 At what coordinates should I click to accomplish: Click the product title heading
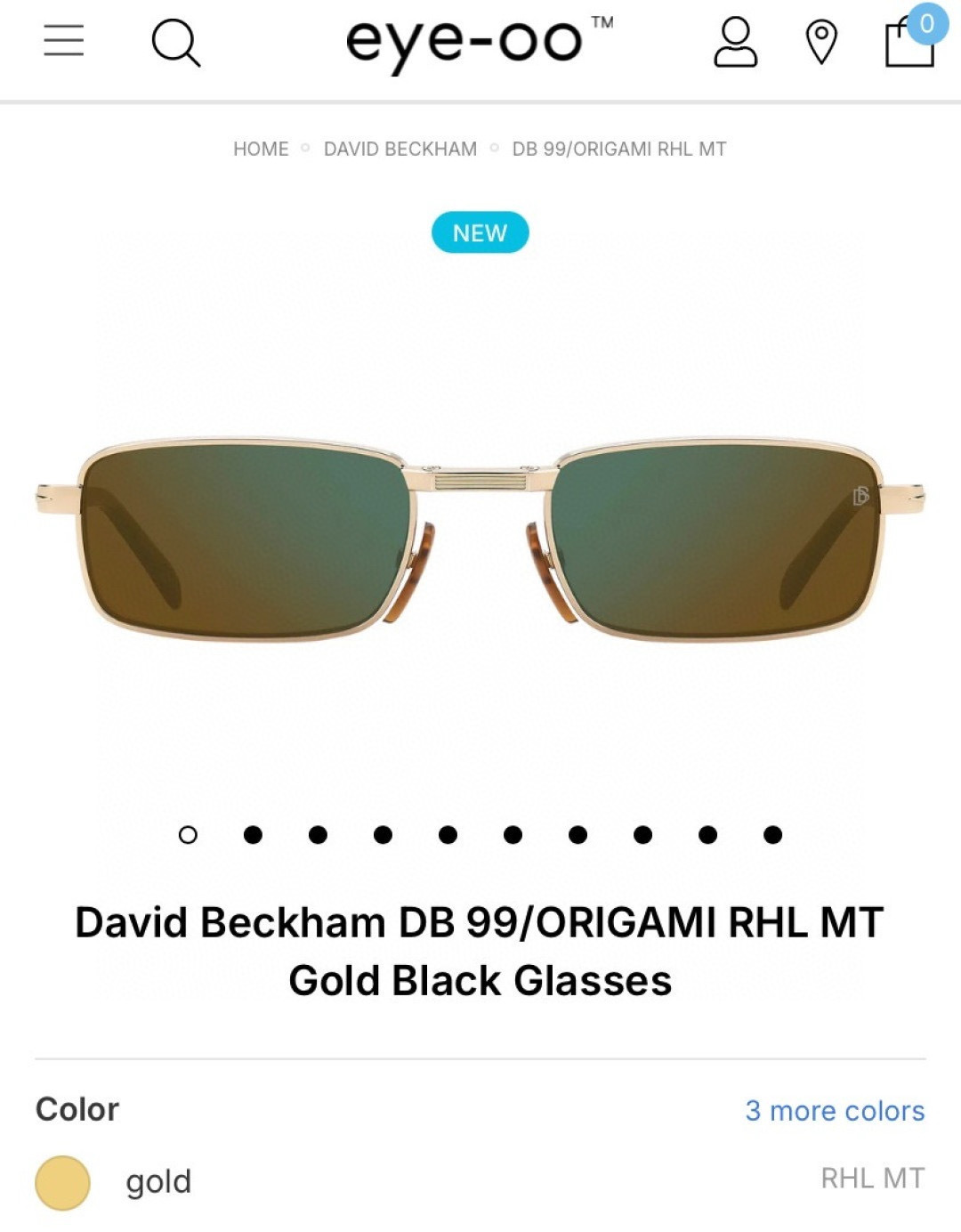click(480, 951)
